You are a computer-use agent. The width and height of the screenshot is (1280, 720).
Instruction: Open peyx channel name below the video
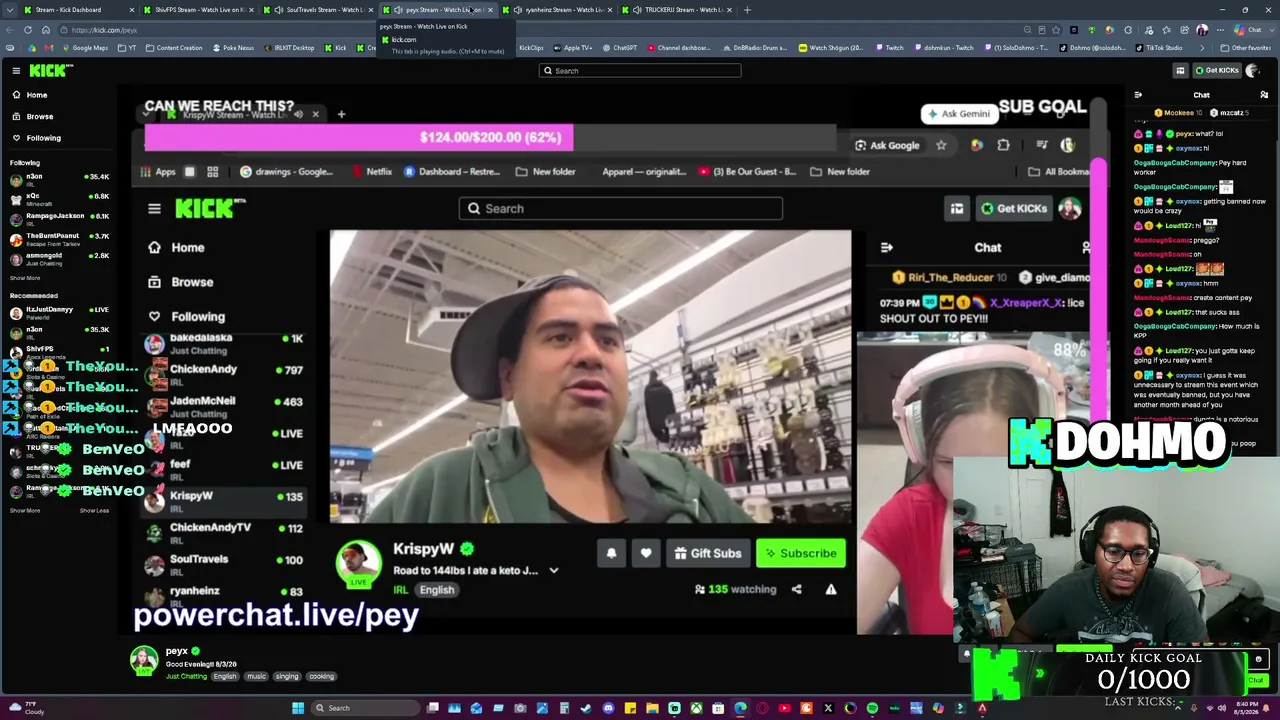176,651
